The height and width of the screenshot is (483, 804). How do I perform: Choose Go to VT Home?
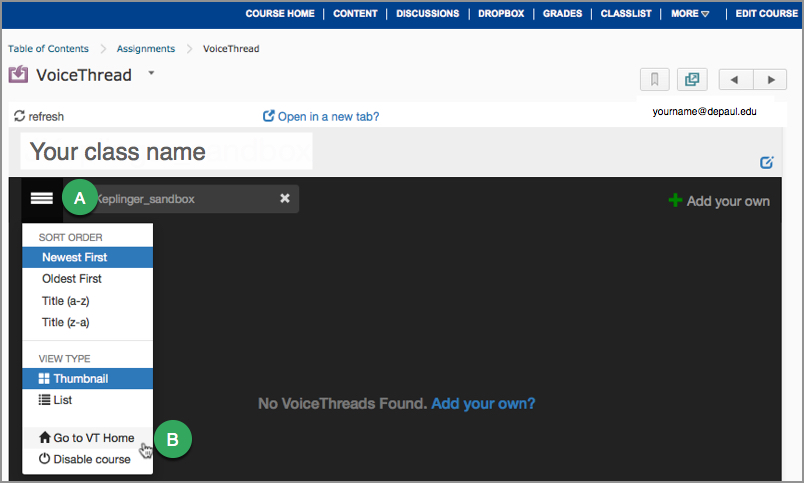(87, 438)
